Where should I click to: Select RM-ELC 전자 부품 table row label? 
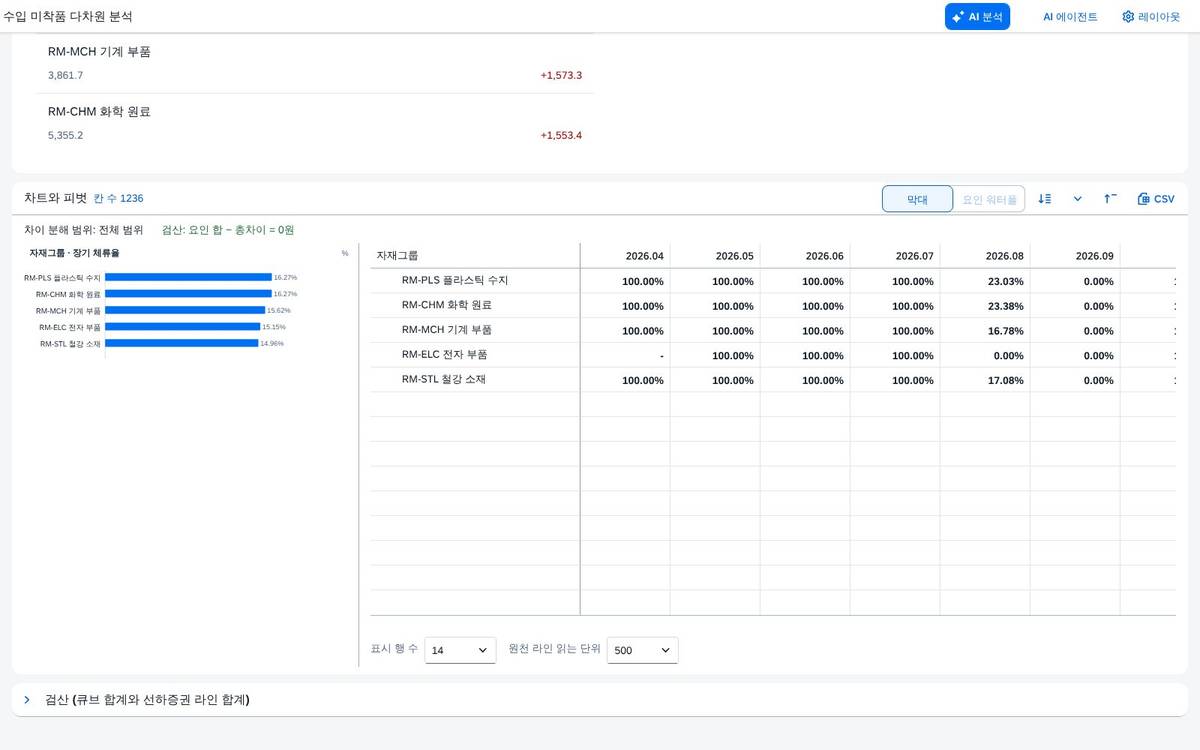click(x=445, y=355)
